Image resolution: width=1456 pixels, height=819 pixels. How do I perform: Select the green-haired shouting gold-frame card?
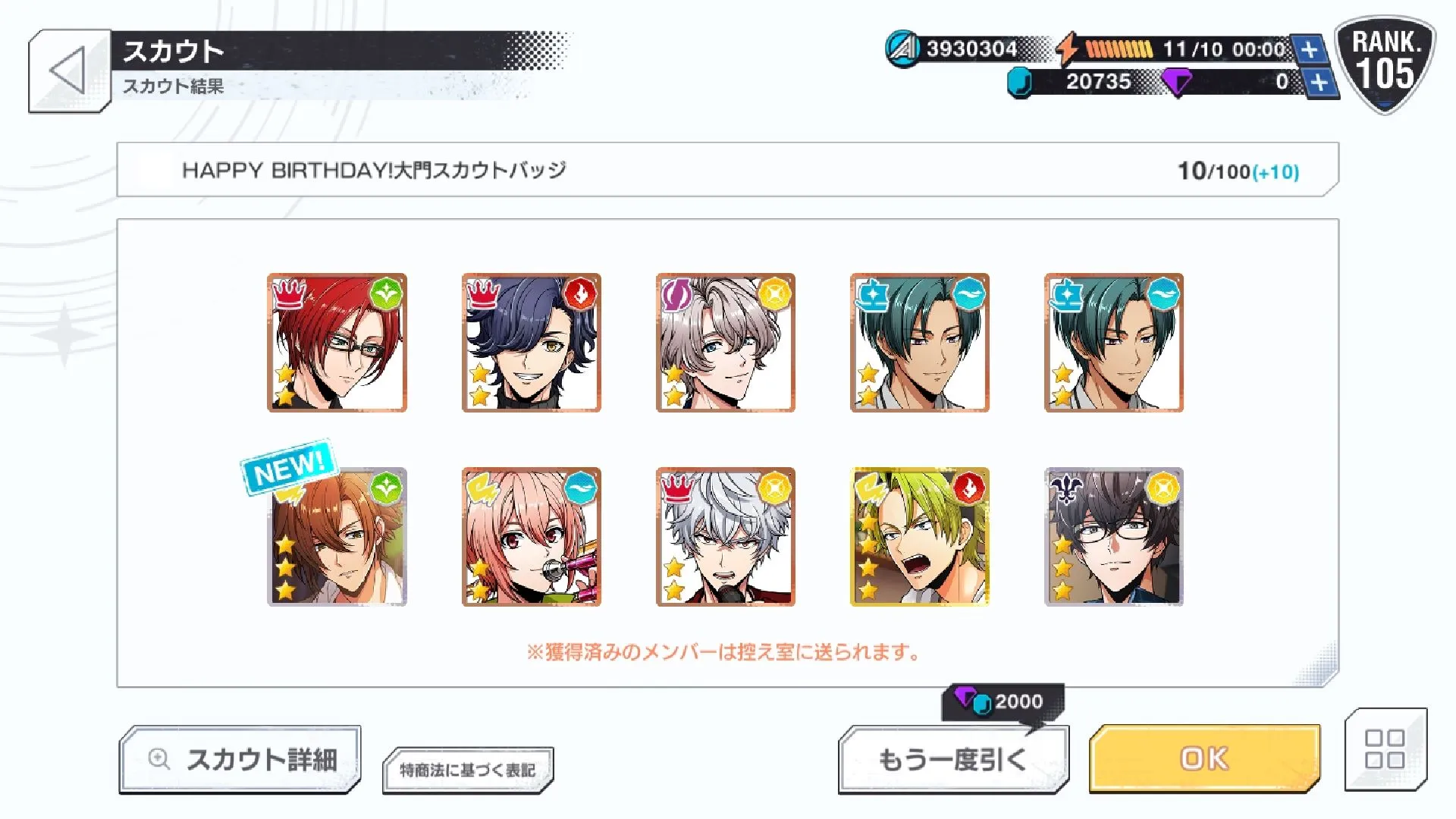tap(919, 537)
